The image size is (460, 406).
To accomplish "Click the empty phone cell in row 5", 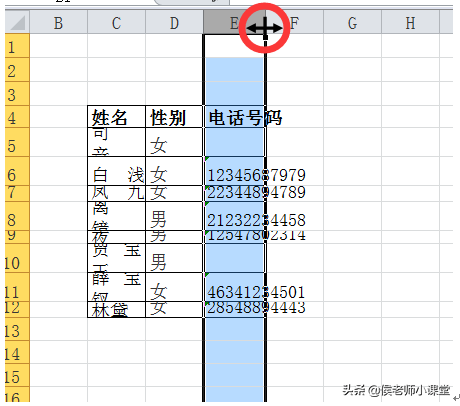I will pyautogui.click(x=234, y=142).
